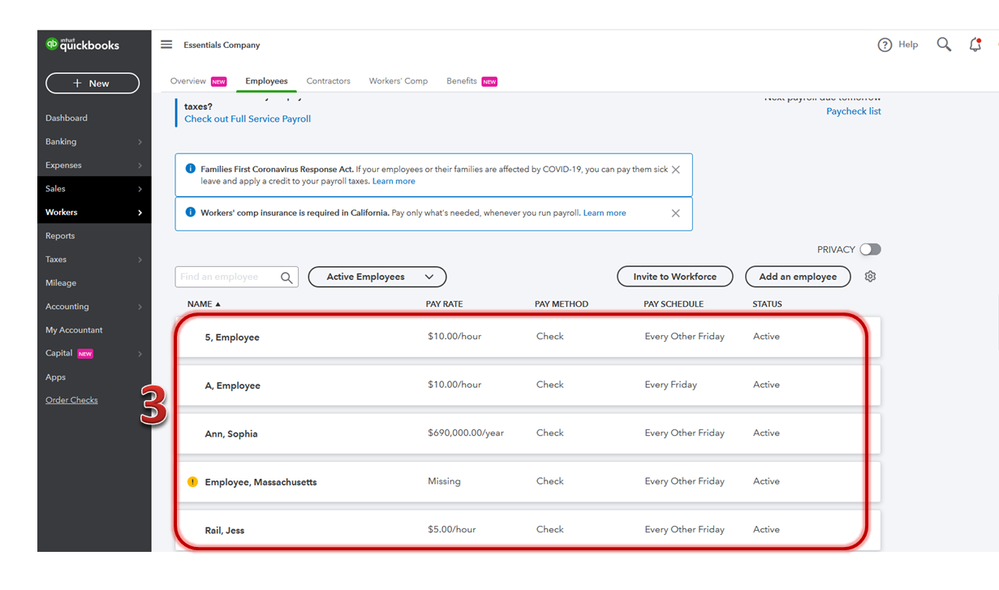Click Learn more in Workers' comp notice

(x=605, y=213)
